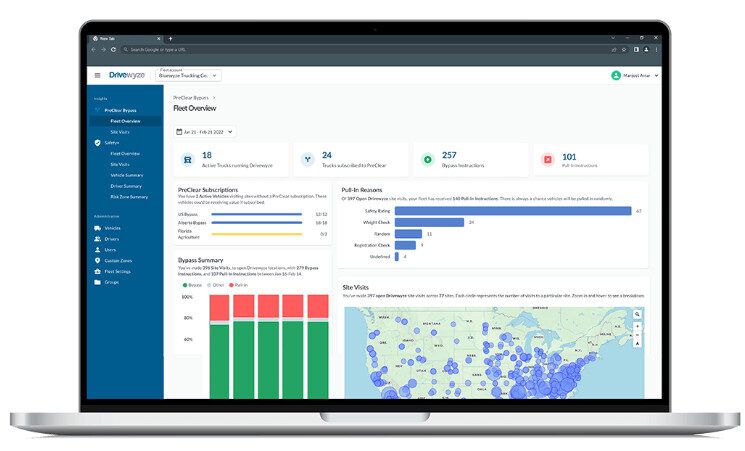Open Risk Zone Summary in sidebar
This screenshot has width=745, height=451.
(x=128, y=197)
